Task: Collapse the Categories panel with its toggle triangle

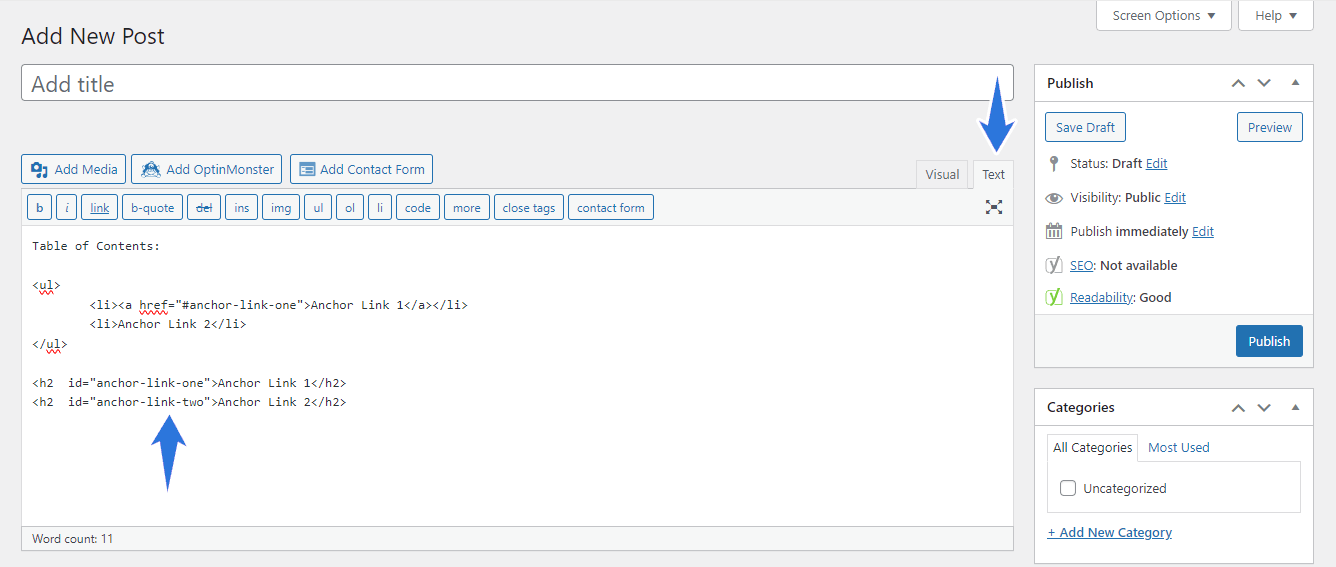Action: (x=1295, y=407)
